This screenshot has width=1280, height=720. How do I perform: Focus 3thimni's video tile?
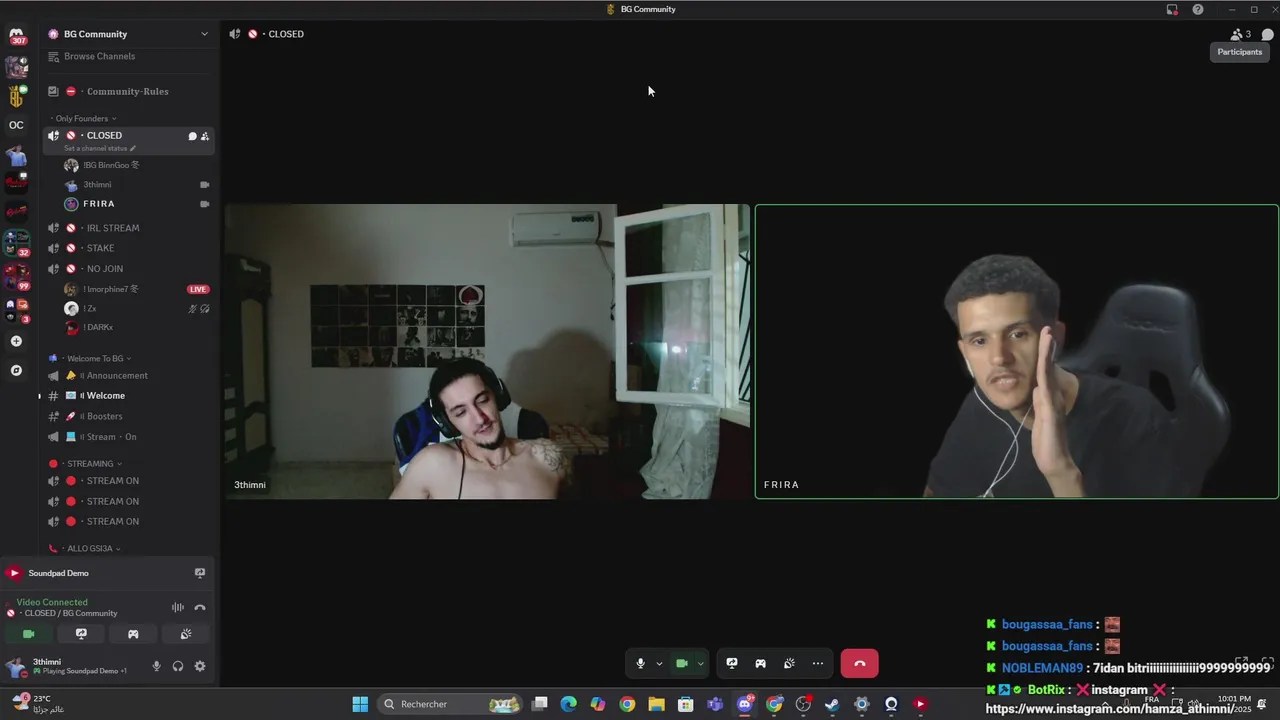pyautogui.click(x=487, y=351)
